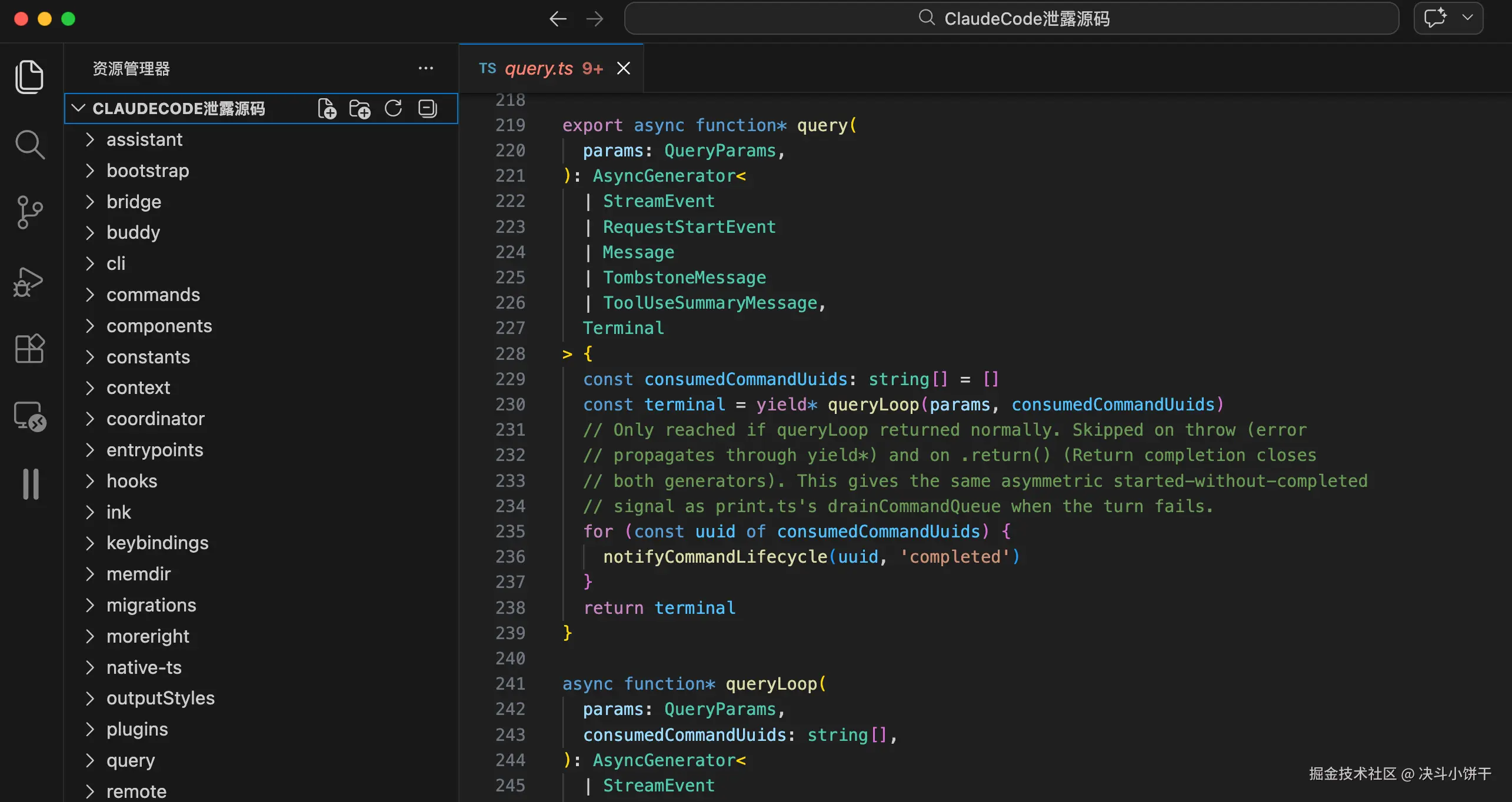This screenshot has width=1512, height=802.
Task: Open the Explorer view in activity bar
Action: (29, 76)
